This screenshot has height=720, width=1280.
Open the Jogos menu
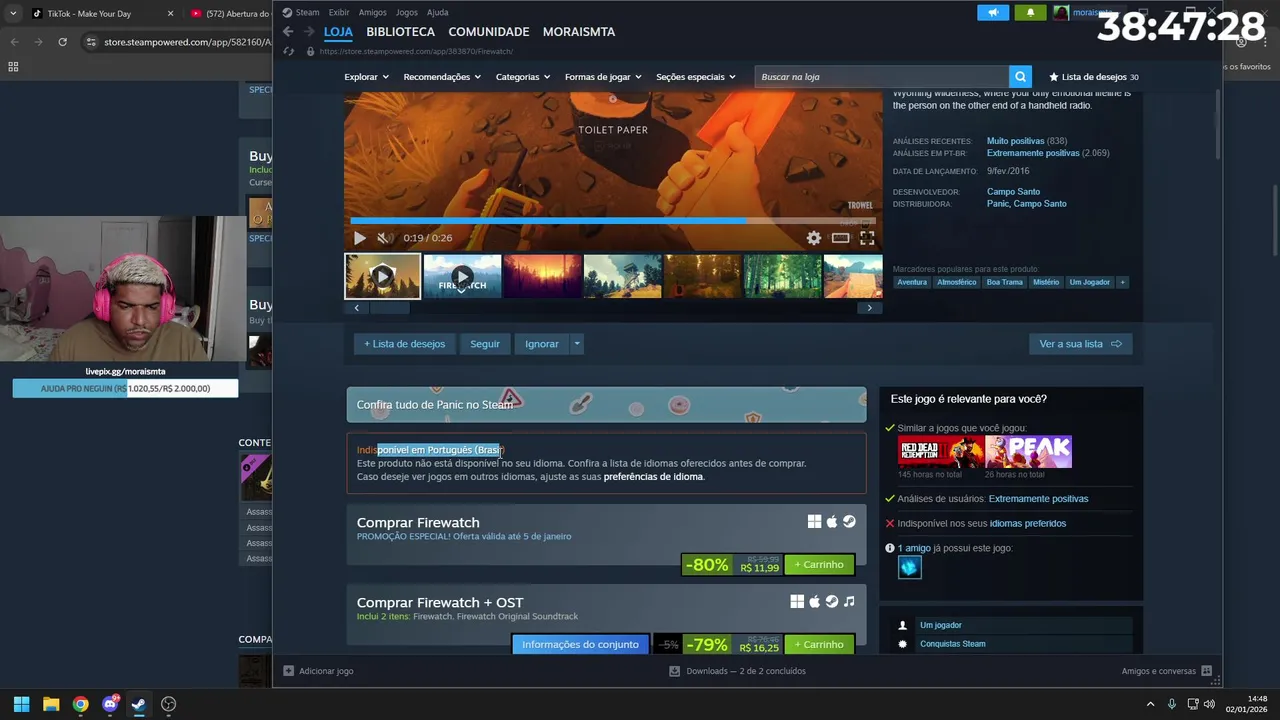(407, 12)
